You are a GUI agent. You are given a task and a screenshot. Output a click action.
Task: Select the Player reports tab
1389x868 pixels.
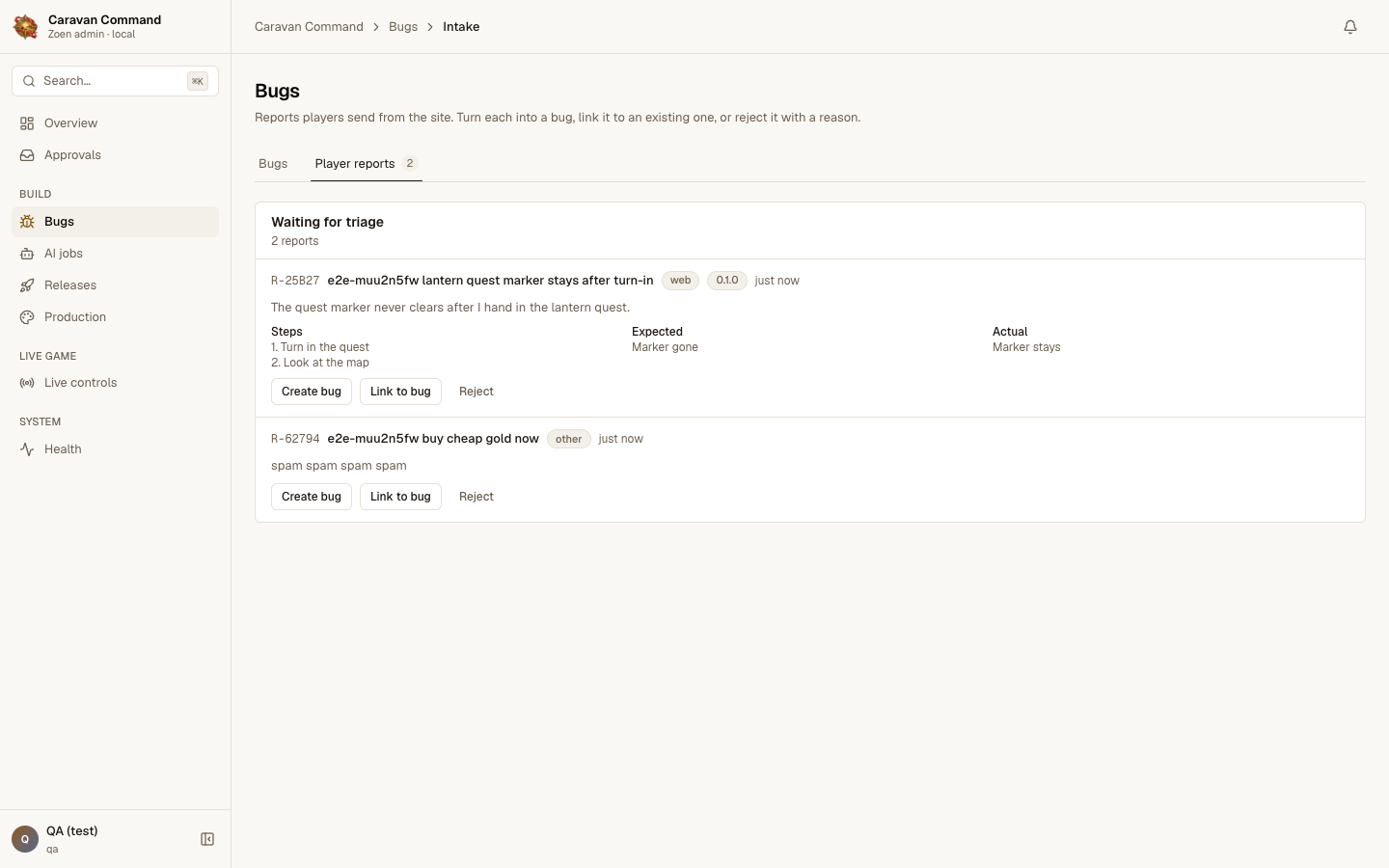click(x=367, y=164)
